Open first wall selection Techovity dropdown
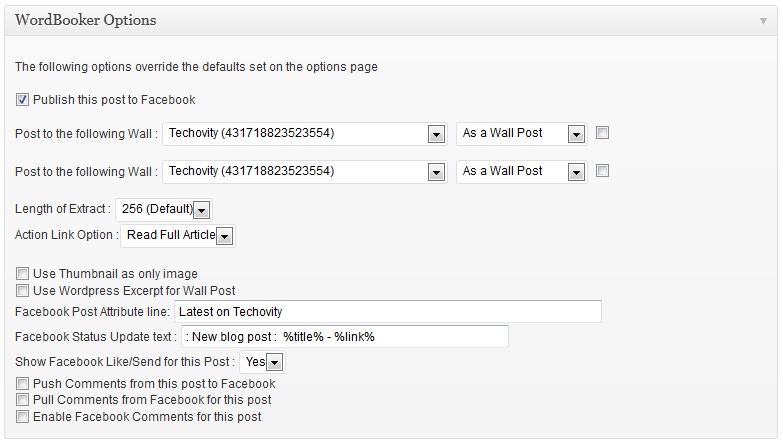The image size is (783, 441). click(435, 134)
